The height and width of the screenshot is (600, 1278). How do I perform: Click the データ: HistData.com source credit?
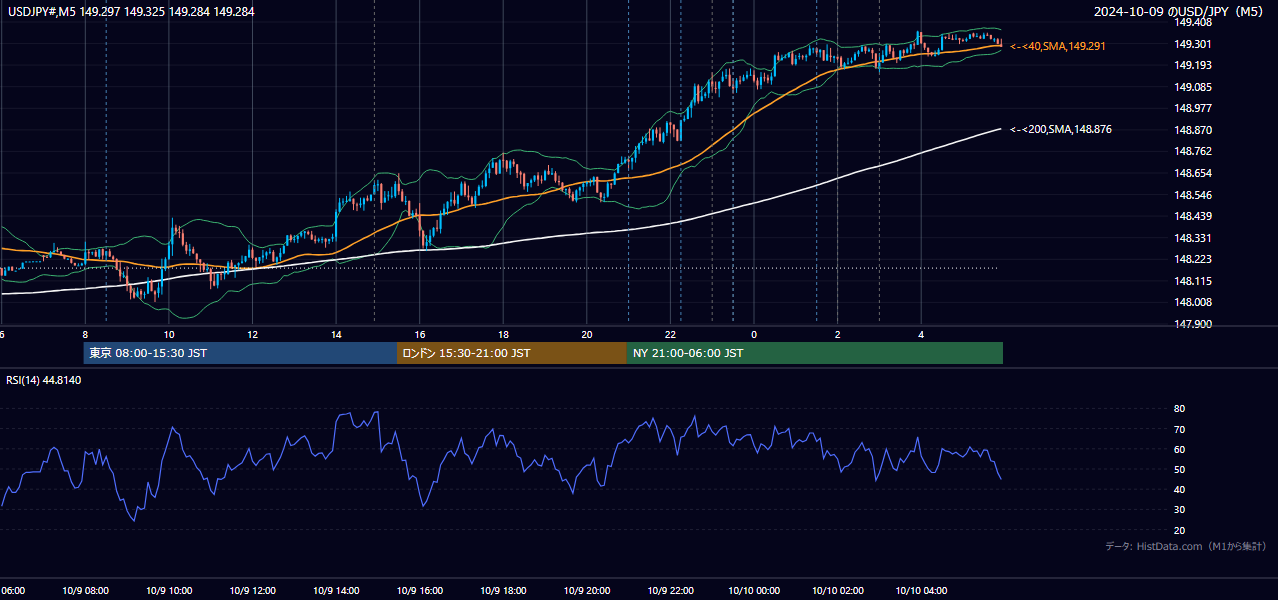click(1185, 546)
